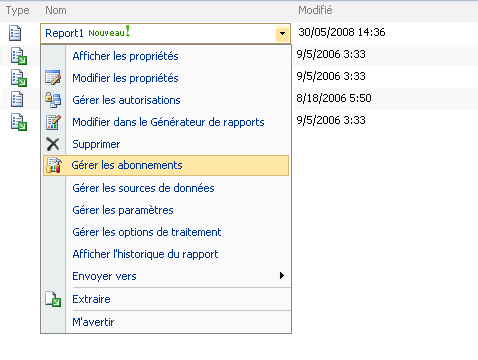Click the file icon beside 8/18/2006 5:50
This screenshot has height=360, width=478.
point(17,99)
